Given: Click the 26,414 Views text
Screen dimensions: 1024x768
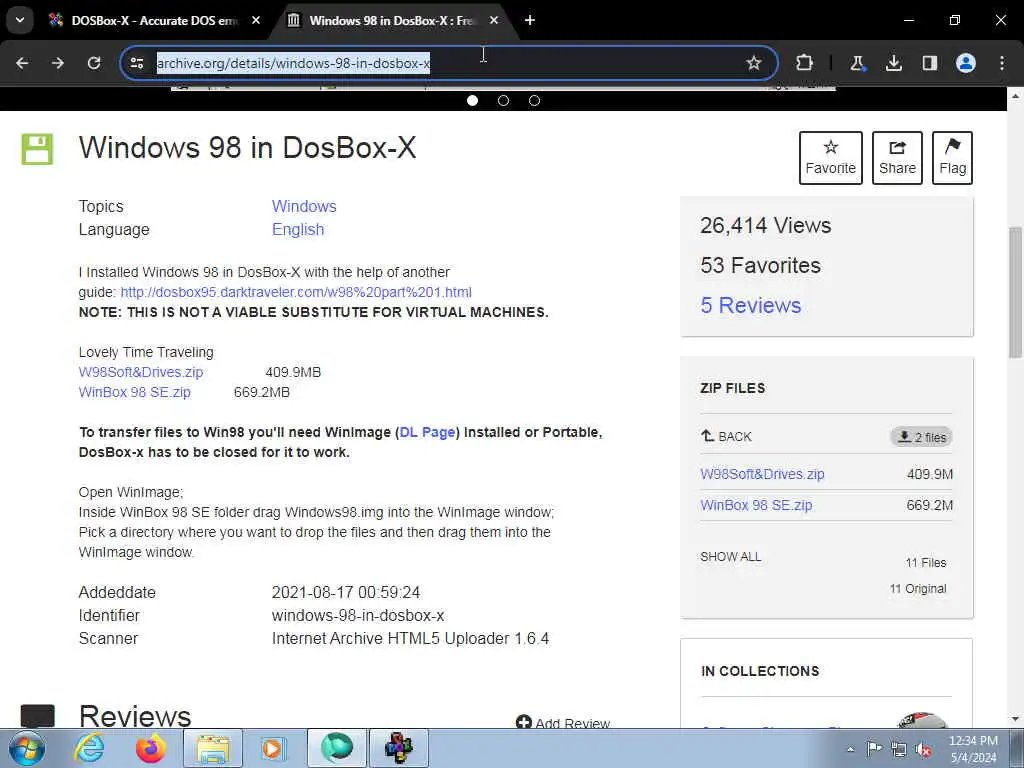Looking at the screenshot, I should pos(766,226).
